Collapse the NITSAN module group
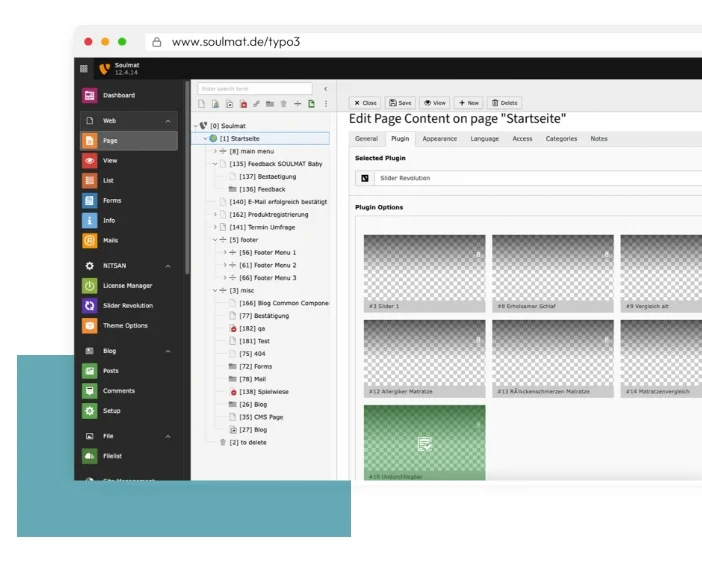702x579 pixels. (167, 266)
